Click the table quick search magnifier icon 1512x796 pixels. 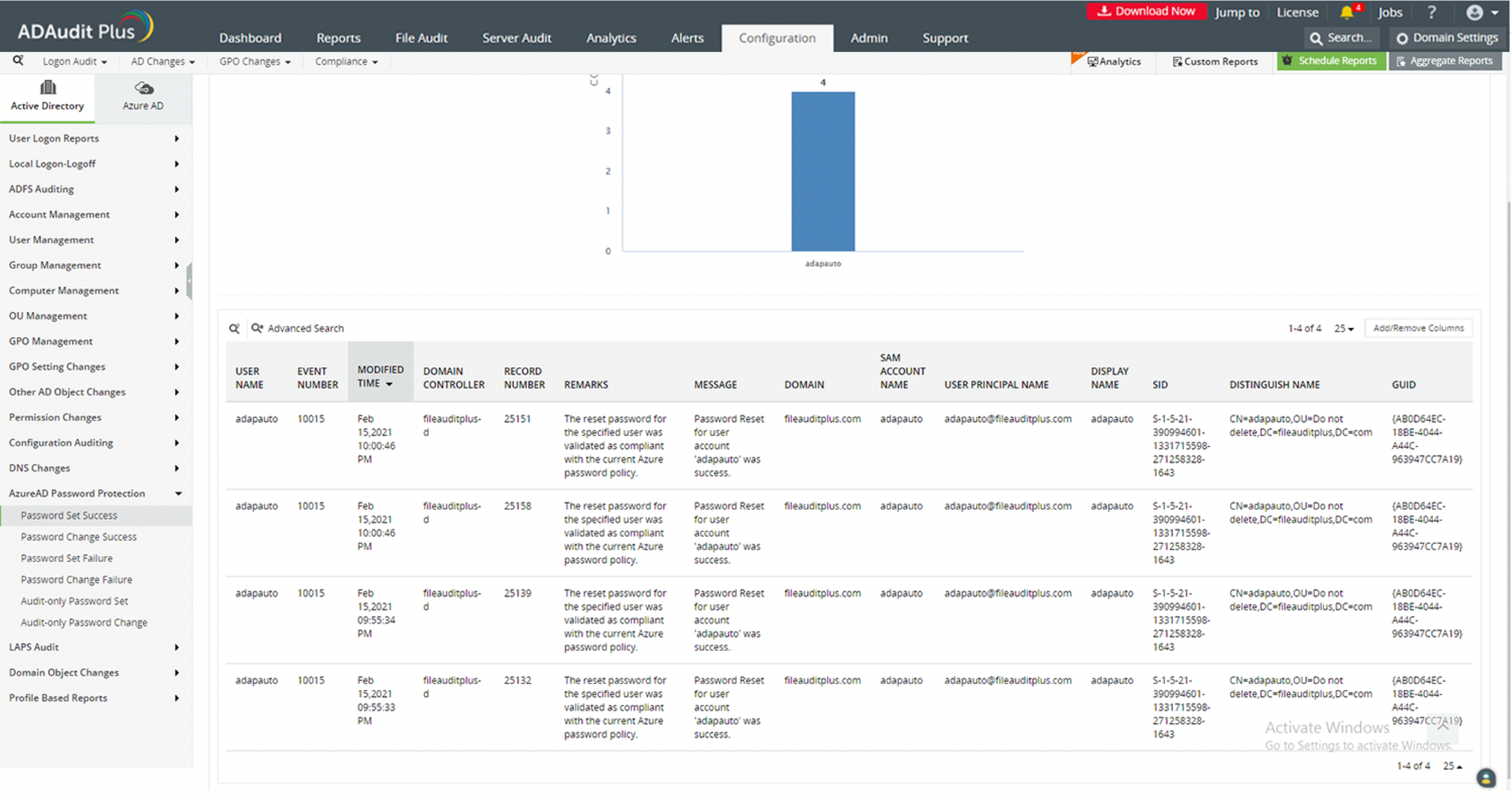coord(235,328)
